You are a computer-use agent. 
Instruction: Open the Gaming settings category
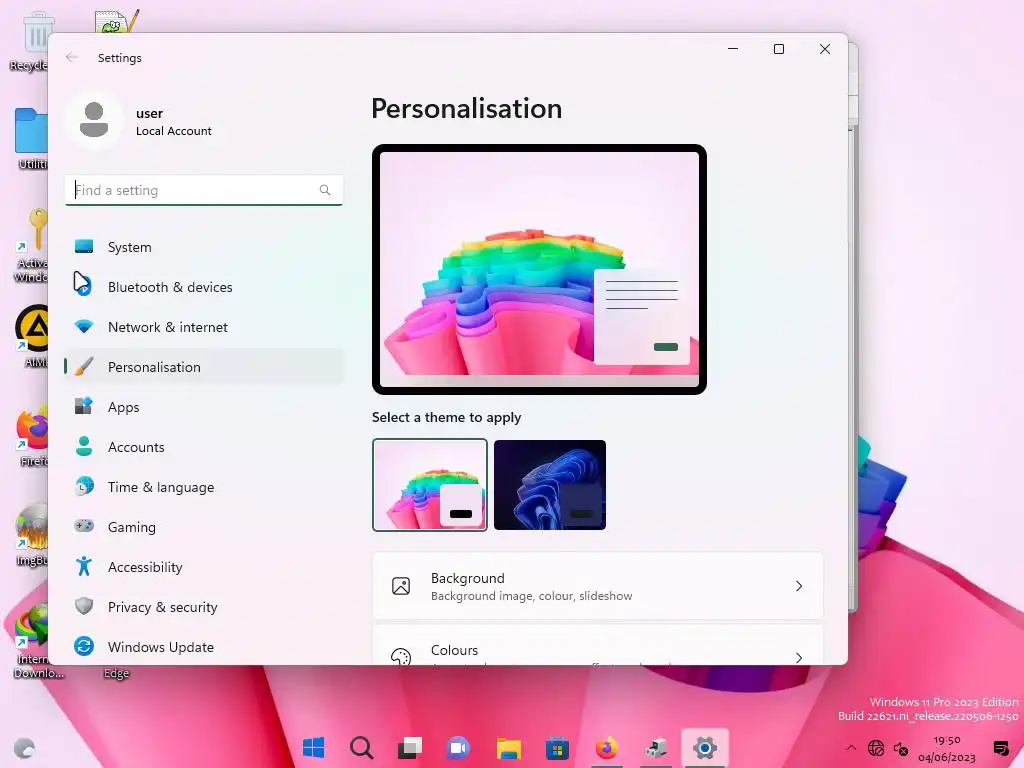(204, 527)
